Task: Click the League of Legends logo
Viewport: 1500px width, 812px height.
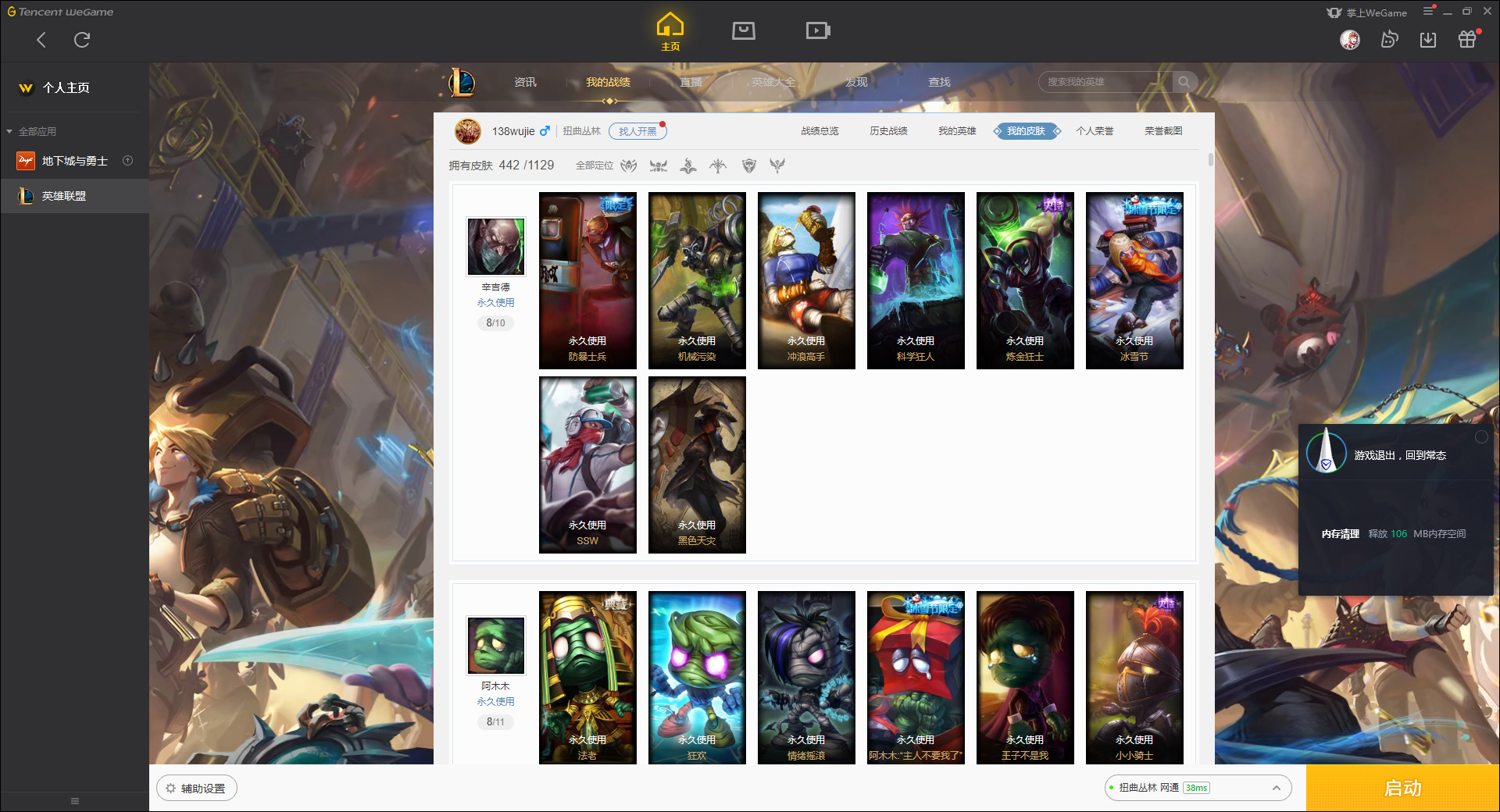Action: [x=462, y=82]
